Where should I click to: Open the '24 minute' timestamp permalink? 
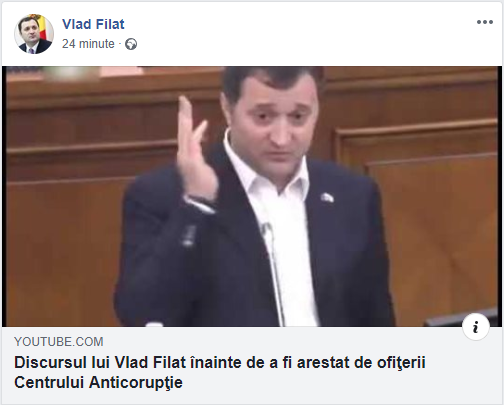click(88, 44)
